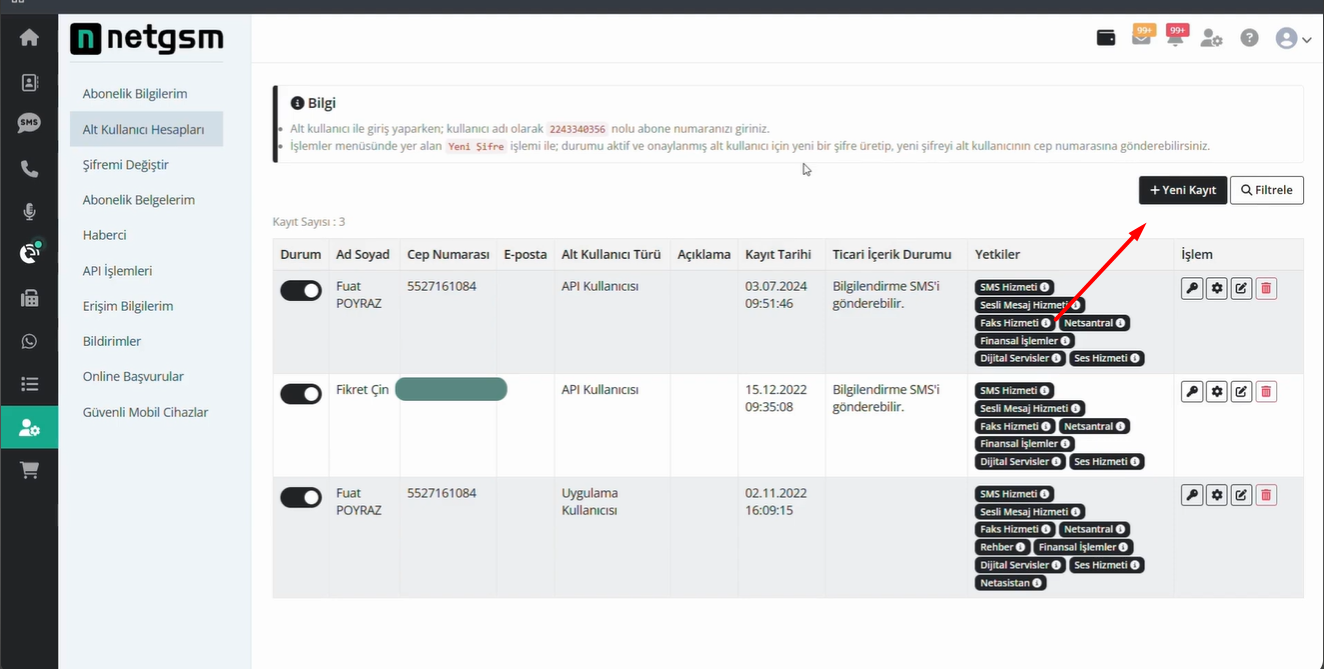1324x669 pixels.
Task: Click the Fikret Çin name cell
Action: coord(362,390)
